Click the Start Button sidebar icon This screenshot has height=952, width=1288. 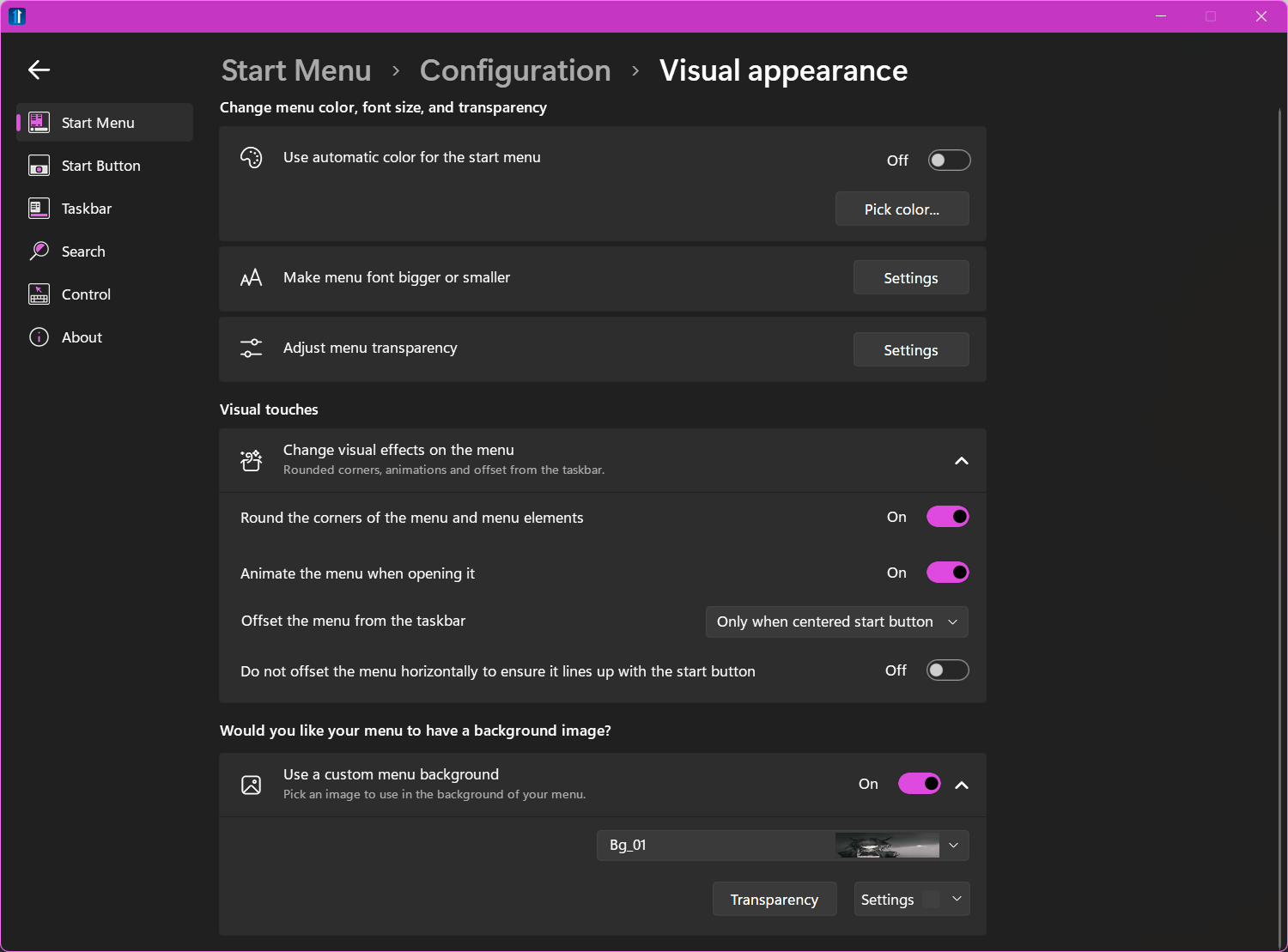[x=39, y=166]
